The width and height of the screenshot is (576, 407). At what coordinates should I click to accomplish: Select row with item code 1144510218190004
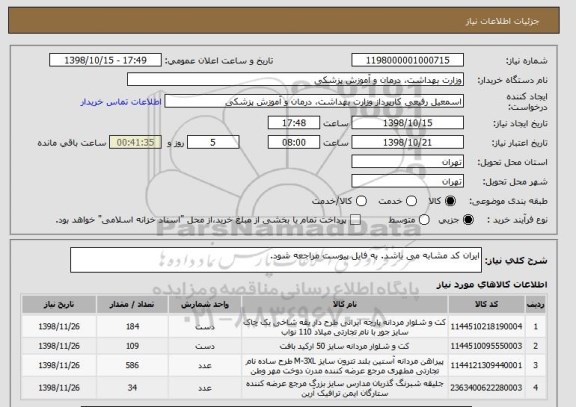click(284, 327)
